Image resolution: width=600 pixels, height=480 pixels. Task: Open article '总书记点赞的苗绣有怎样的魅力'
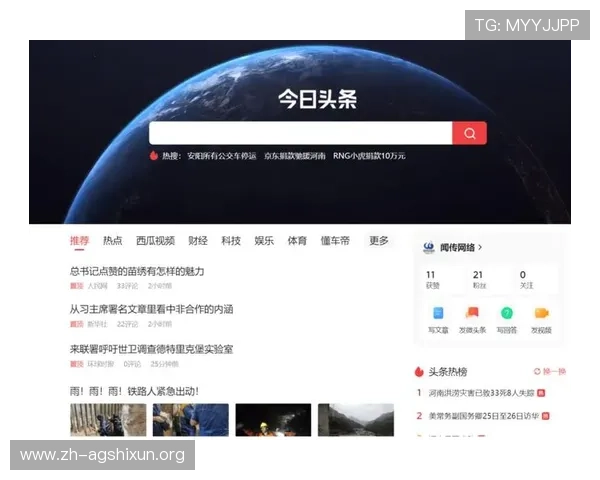click(137, 271)
